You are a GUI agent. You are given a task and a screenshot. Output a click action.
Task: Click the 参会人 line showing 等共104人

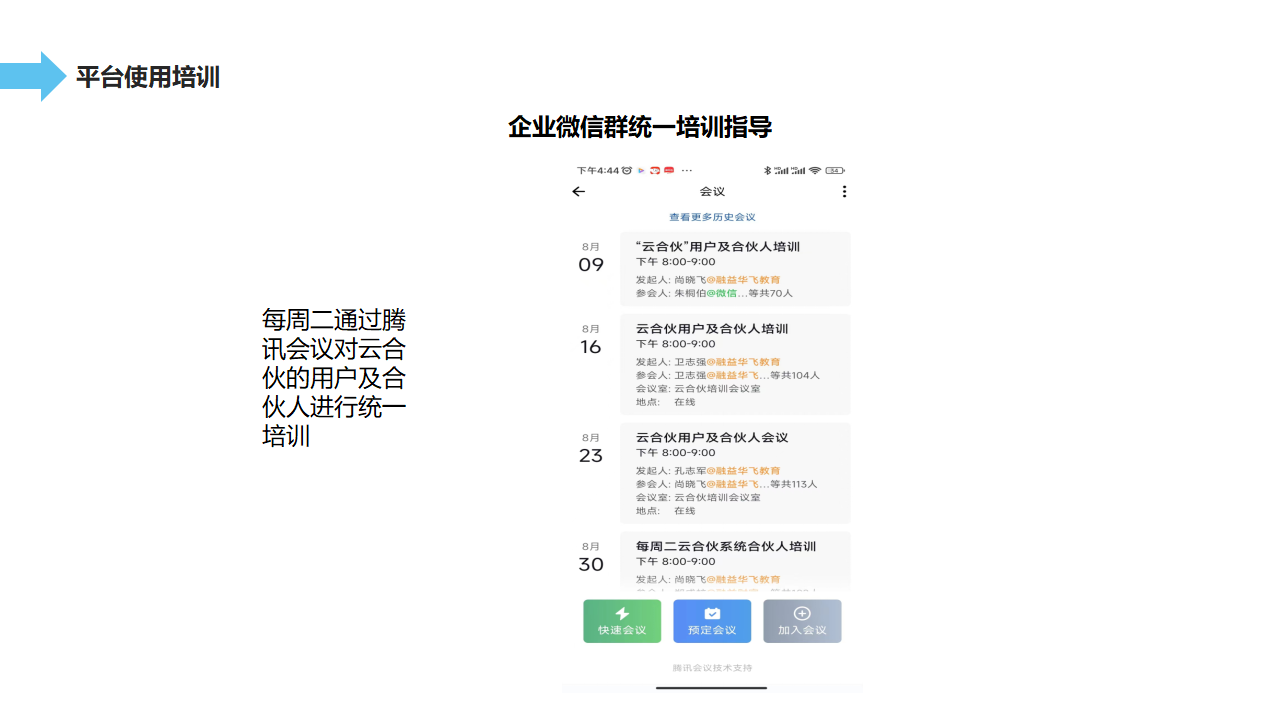[x=728, y=375]
